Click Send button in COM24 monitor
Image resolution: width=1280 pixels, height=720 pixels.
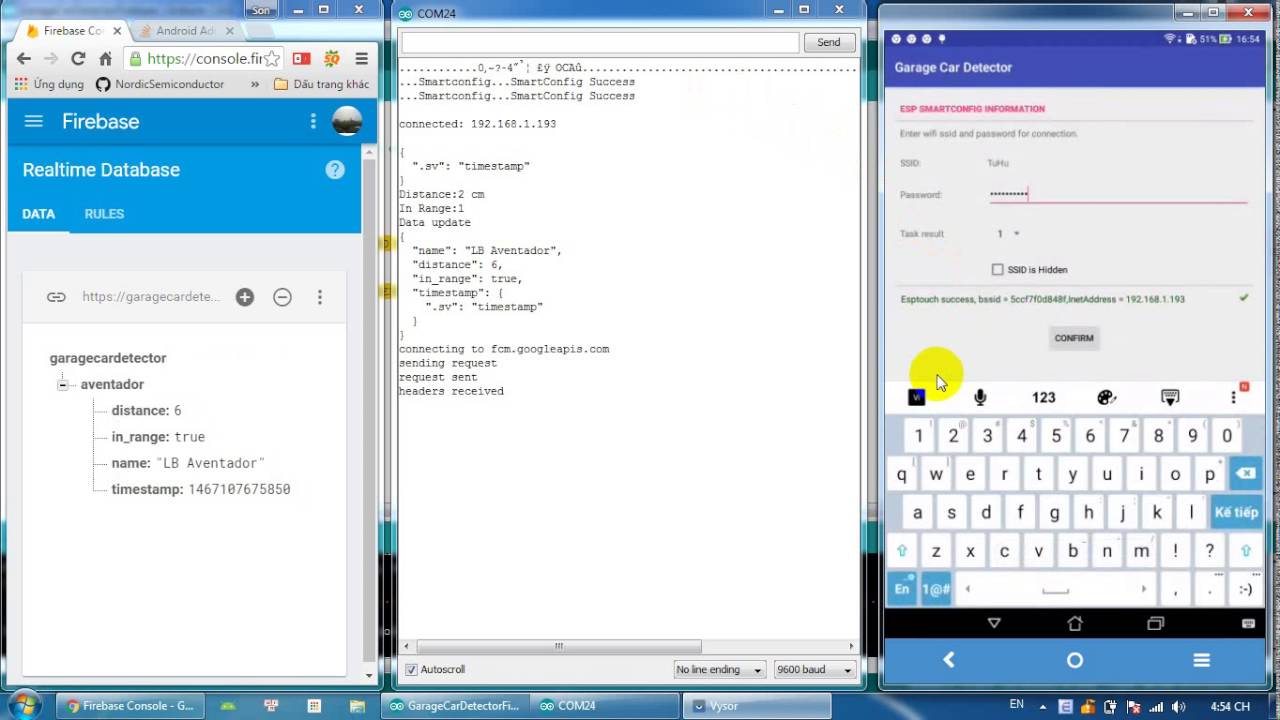click(x=829, y=42)
